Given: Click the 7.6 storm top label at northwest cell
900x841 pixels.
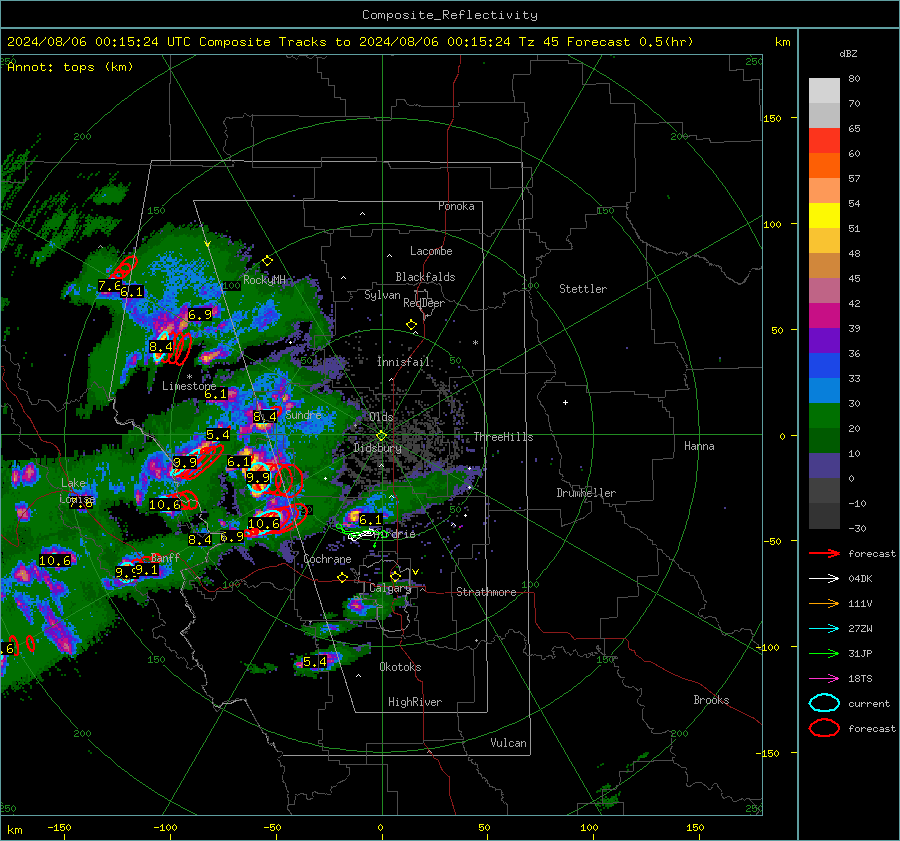Looking at the screenshot, I should (109, 285).
